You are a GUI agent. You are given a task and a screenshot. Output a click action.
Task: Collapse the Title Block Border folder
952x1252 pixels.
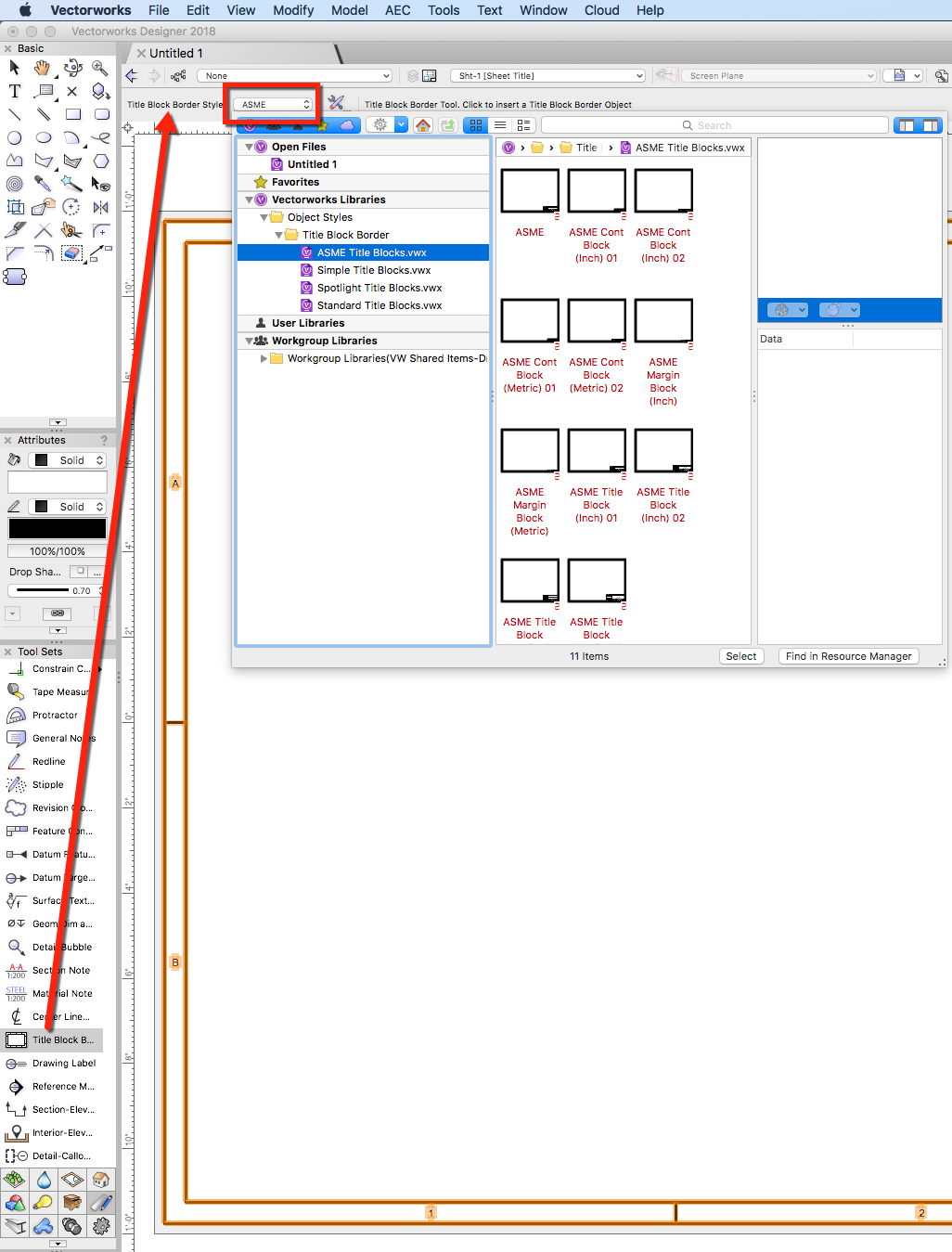(x=278, y=235)
